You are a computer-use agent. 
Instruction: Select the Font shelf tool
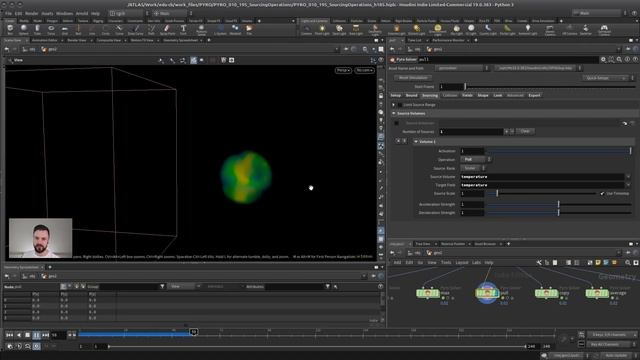click(x=183, y=29)
